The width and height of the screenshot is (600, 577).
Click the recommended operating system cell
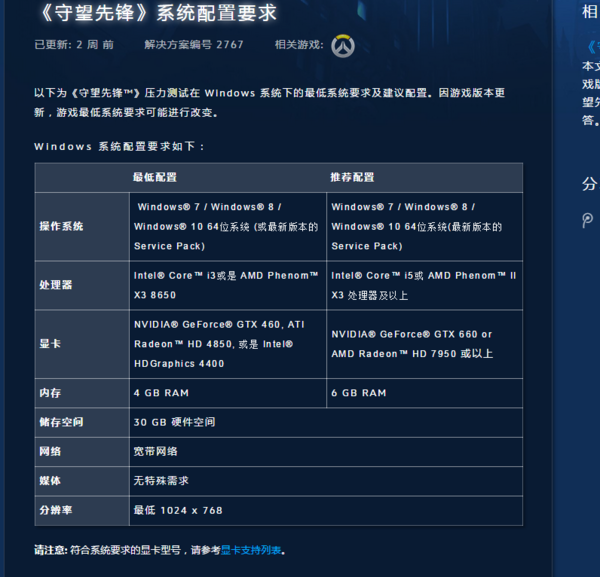click(x=425, y=227)
